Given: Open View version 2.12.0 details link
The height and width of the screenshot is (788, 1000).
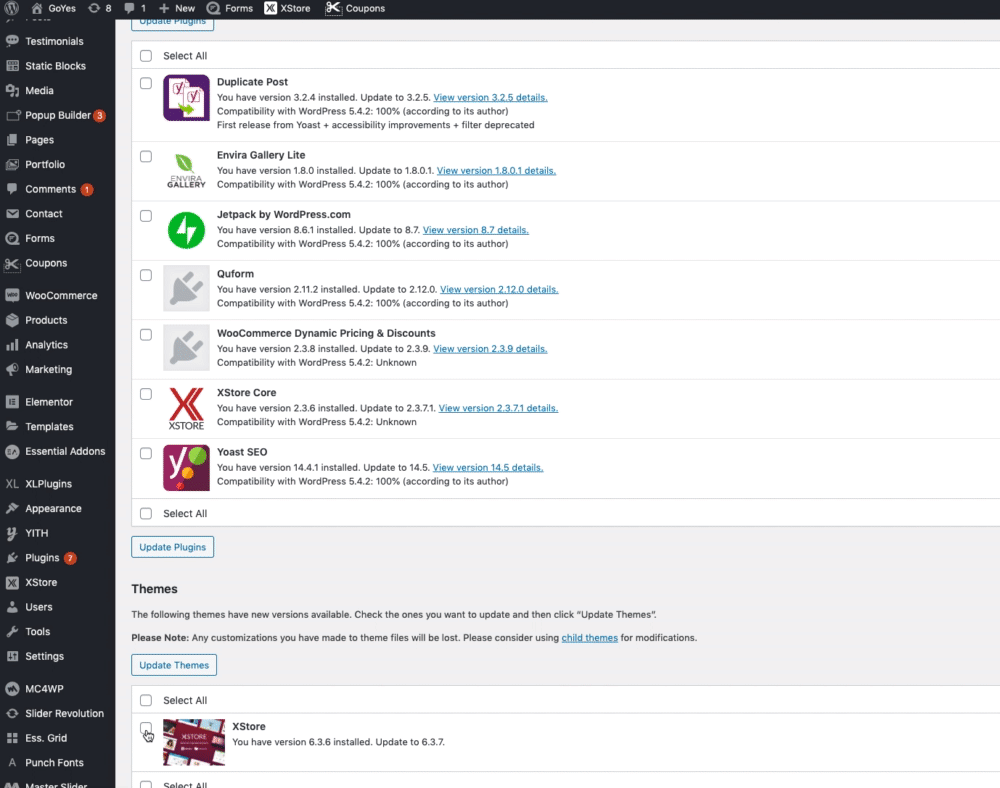Looking at the screenshot, I should pos(499,289).
